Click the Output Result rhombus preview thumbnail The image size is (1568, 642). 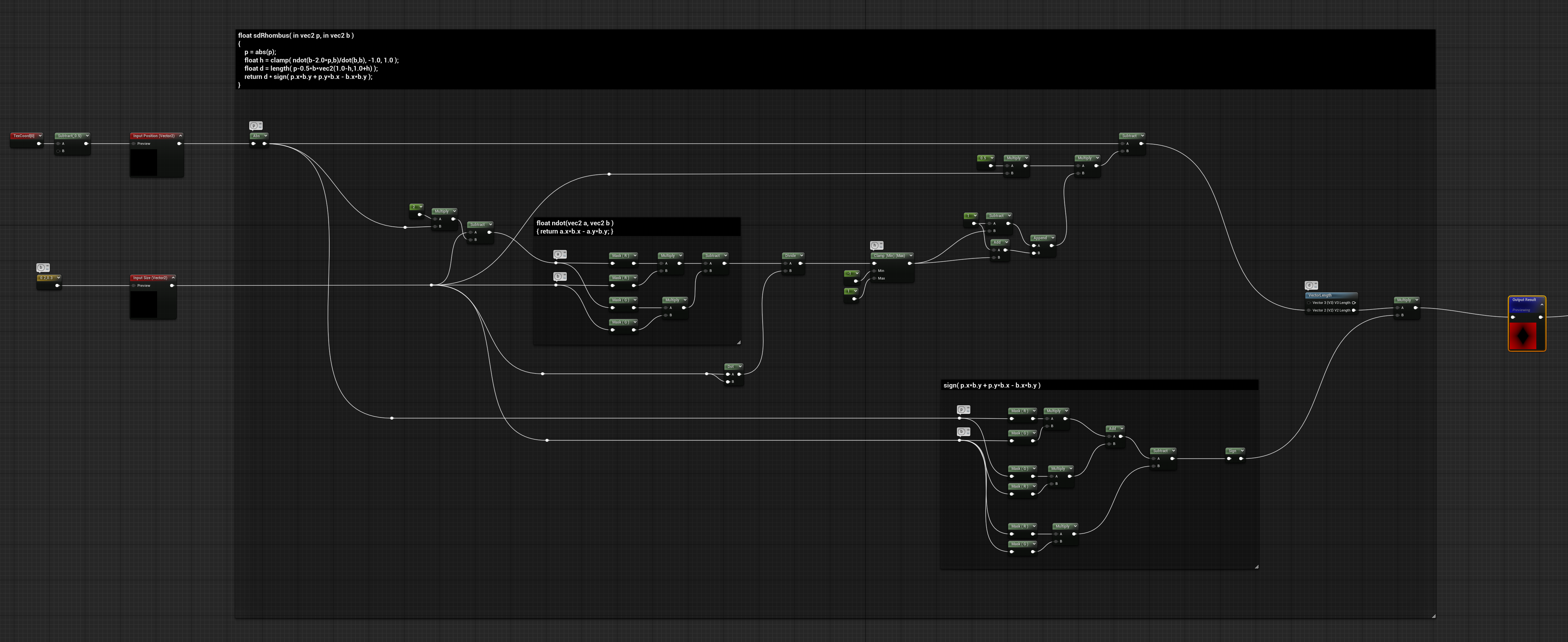point(1524,336)
